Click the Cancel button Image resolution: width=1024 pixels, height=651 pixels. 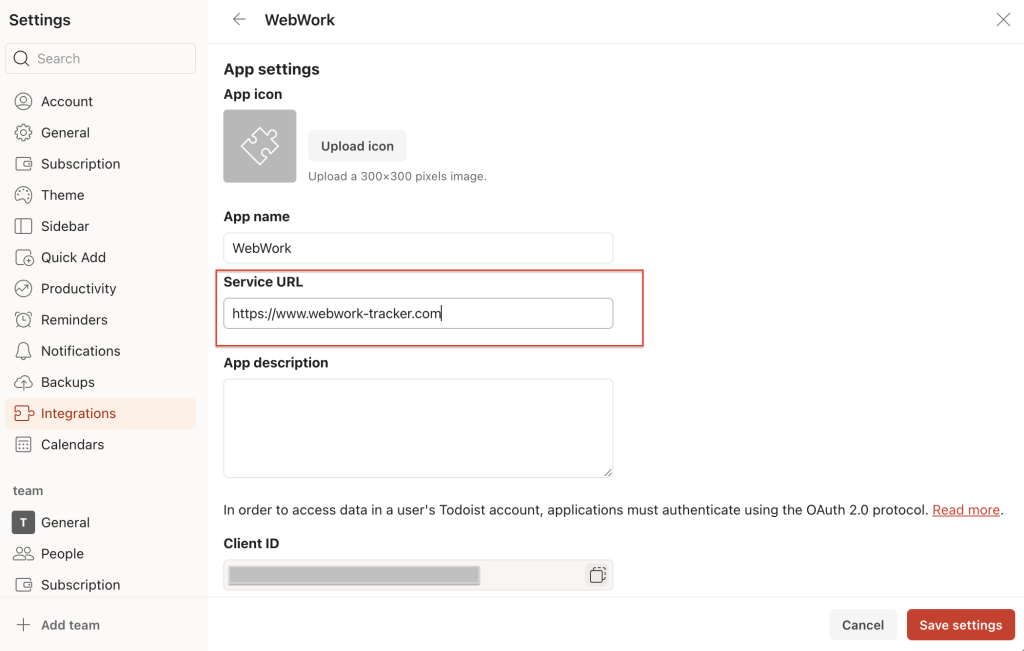coord(863,625)
